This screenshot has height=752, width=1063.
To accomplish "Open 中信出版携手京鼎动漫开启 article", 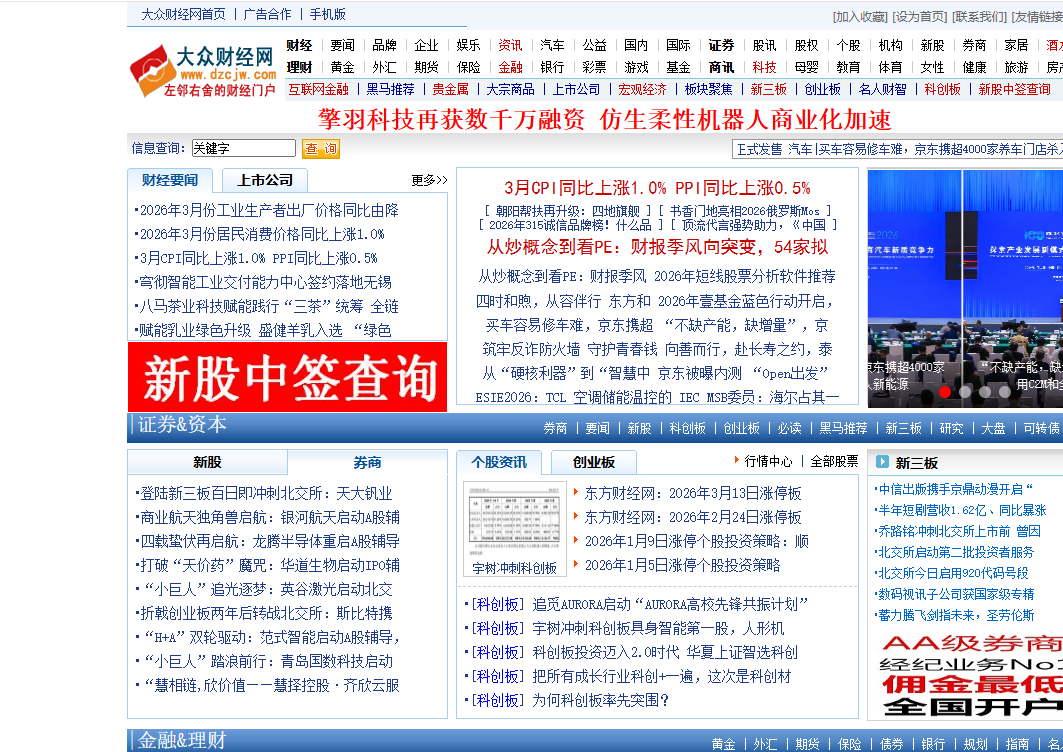I will coord(955,489).
